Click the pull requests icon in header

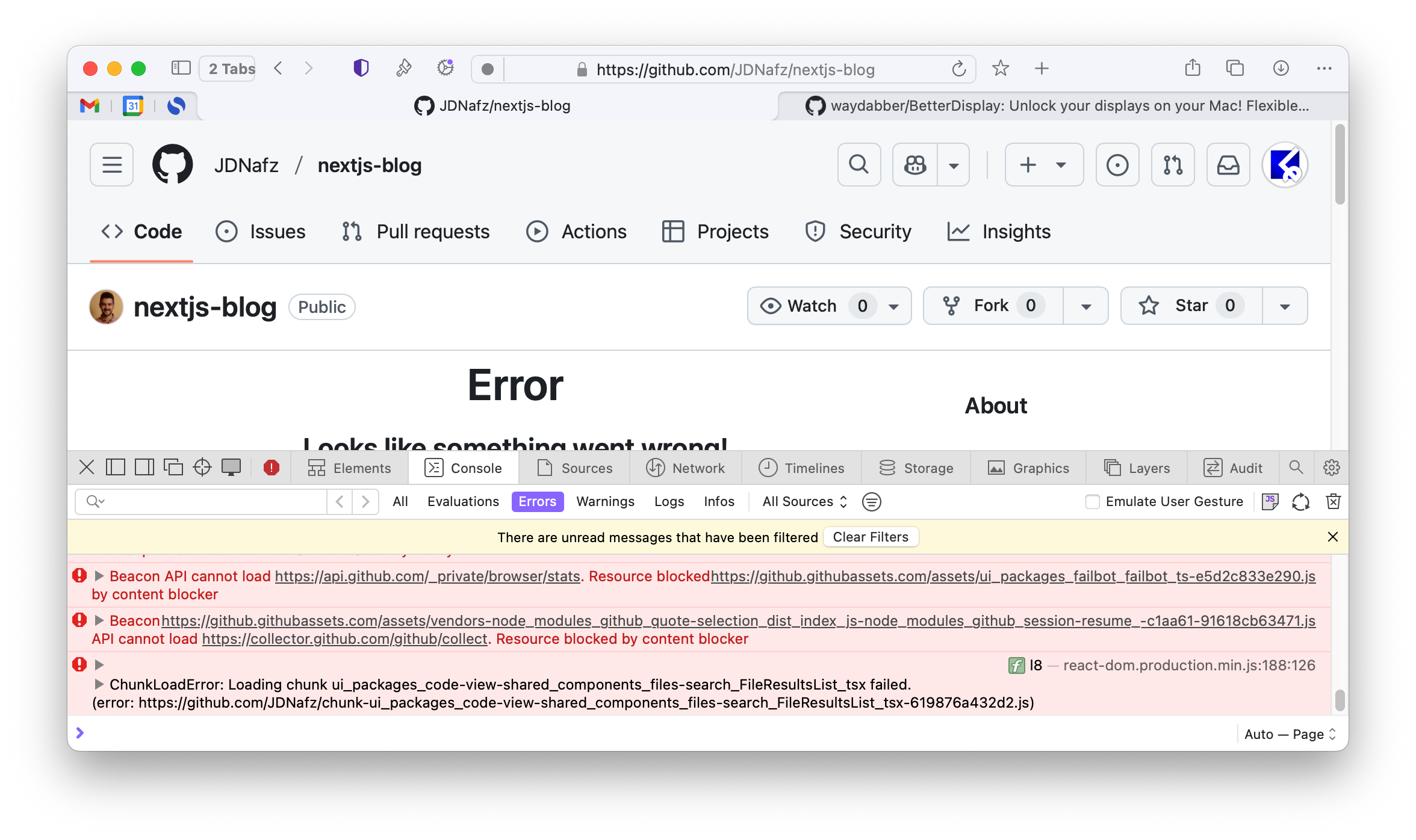pos(1172,165)
